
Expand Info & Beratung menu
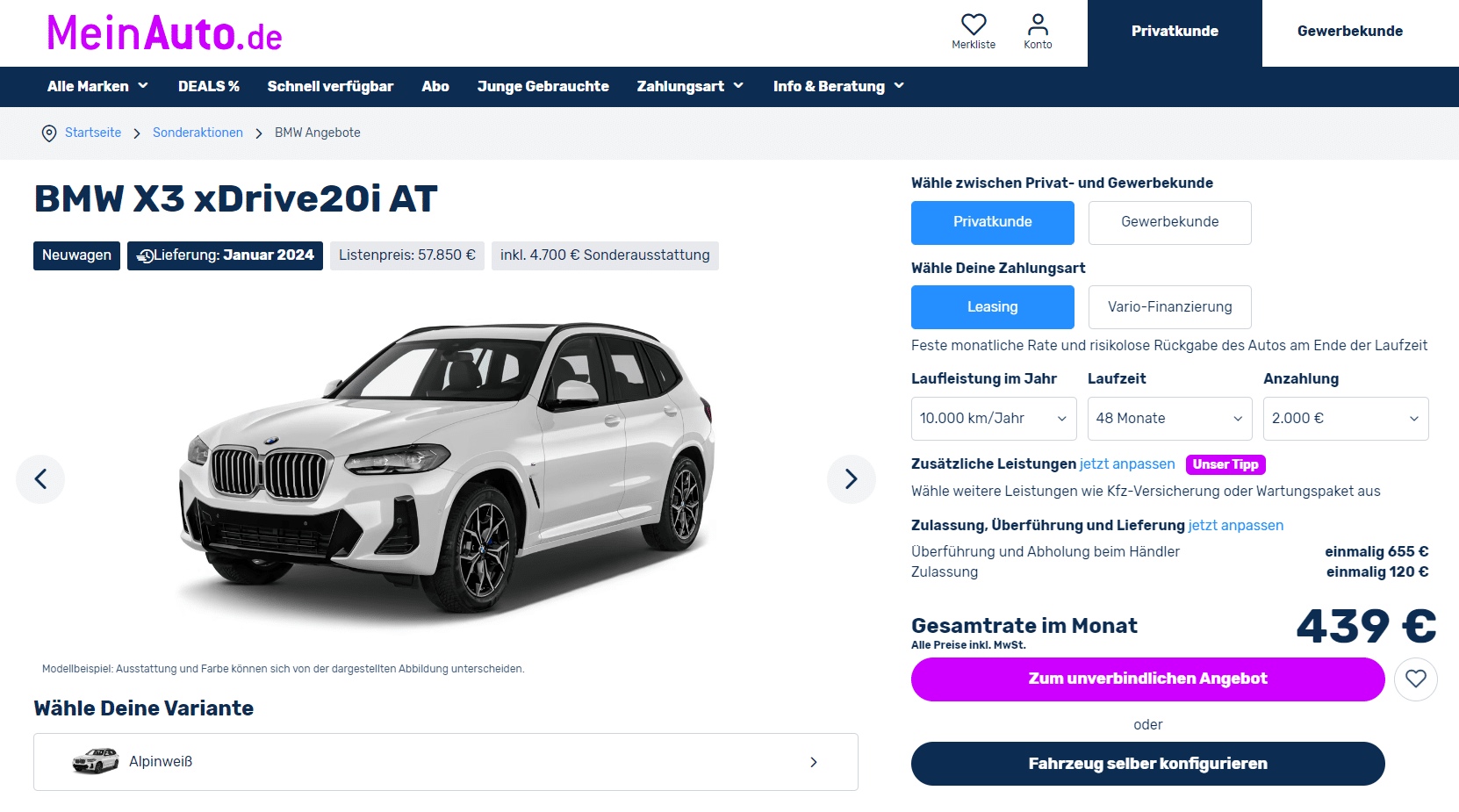[838, 86]
